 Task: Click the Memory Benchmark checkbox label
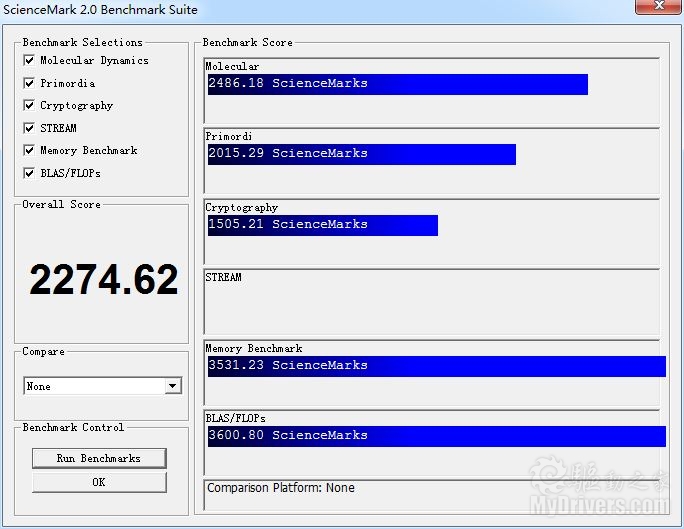89,150
